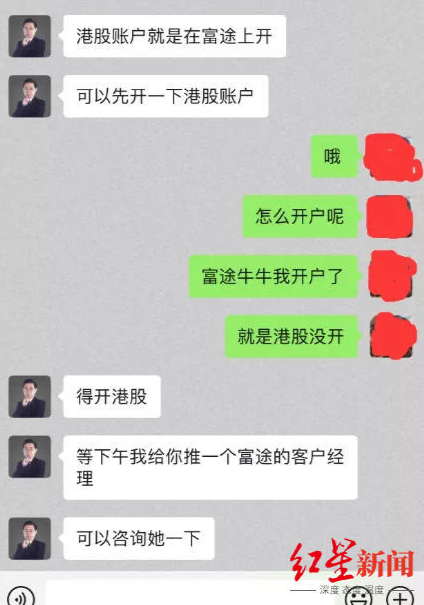Open contact avatar beside 港股账户就是在富途上开
The image size is (424, 605).
tap(30, 36)
